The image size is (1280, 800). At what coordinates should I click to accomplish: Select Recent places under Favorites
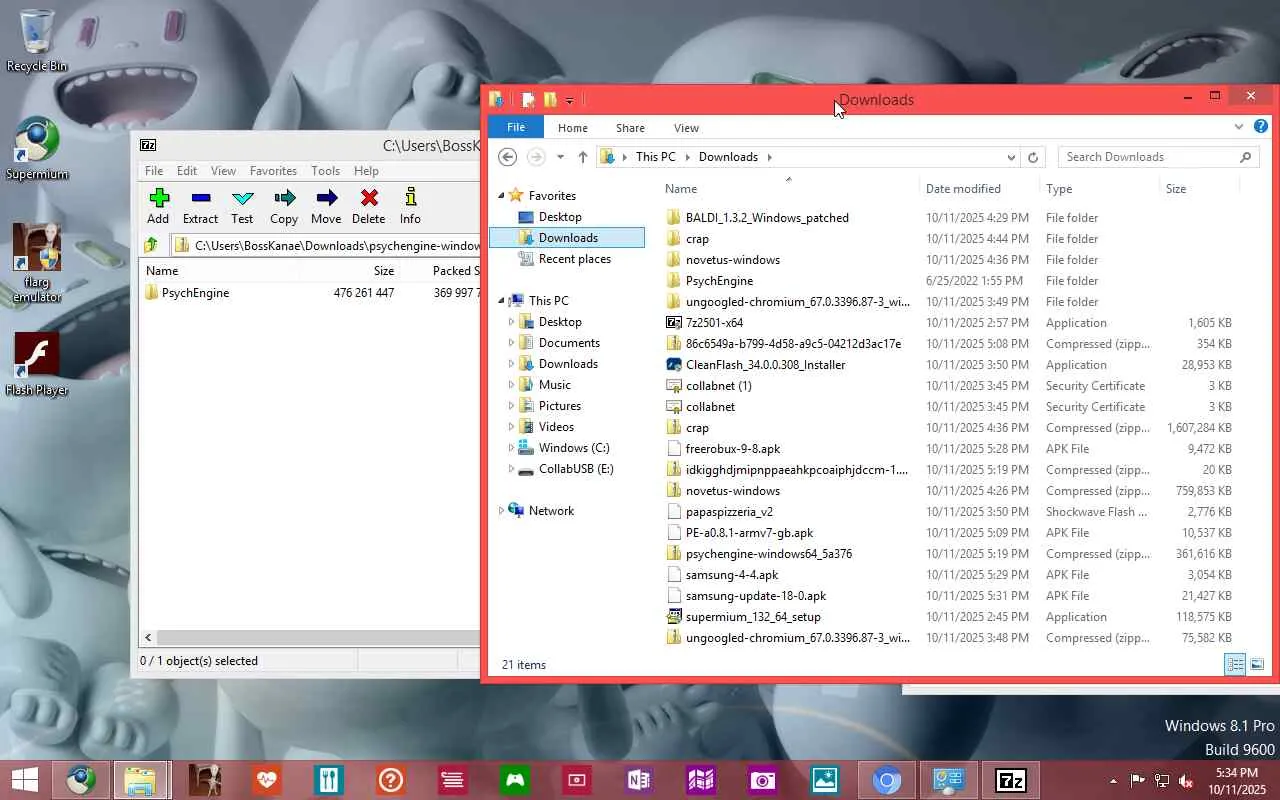[574, 259]
